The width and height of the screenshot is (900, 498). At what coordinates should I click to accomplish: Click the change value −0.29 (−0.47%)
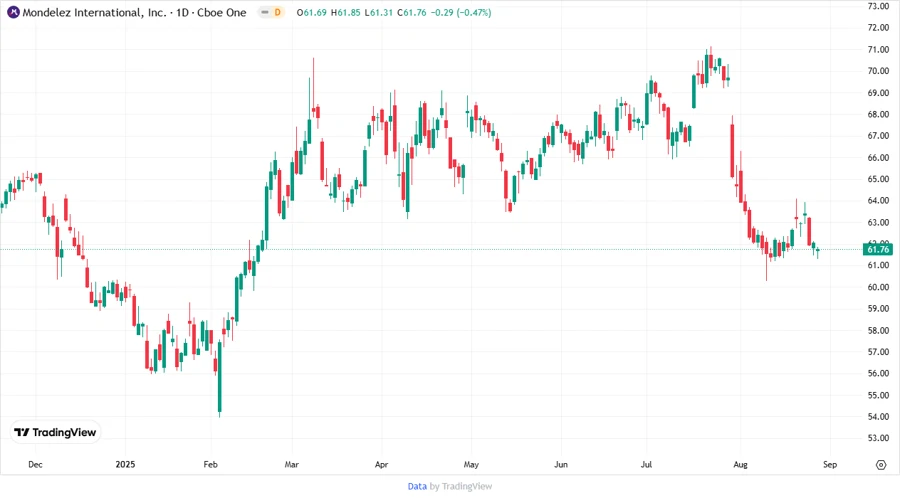pyautogui.click(x=461, y=12)
